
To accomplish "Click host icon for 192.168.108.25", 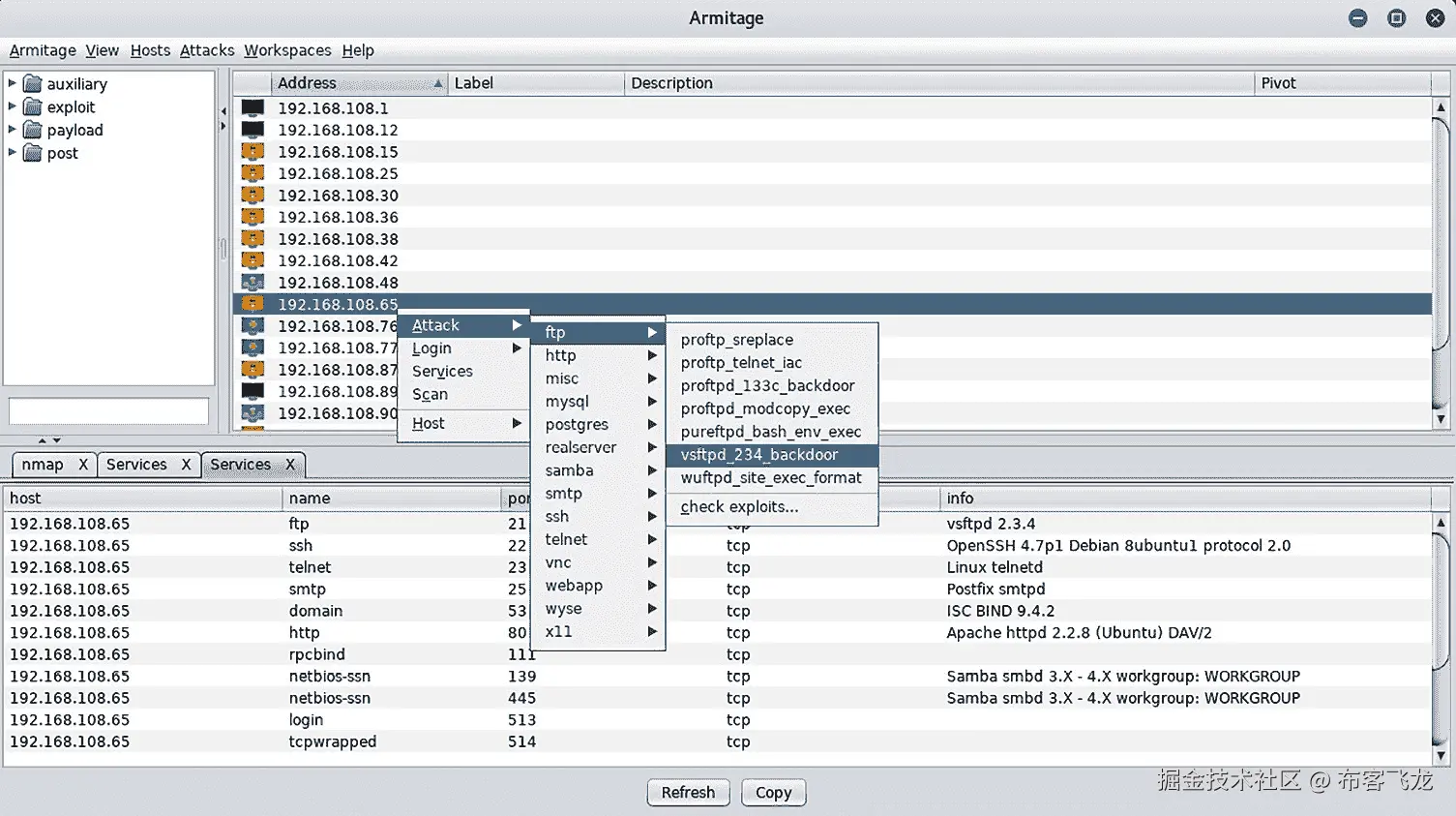I will tap(253, 172).
